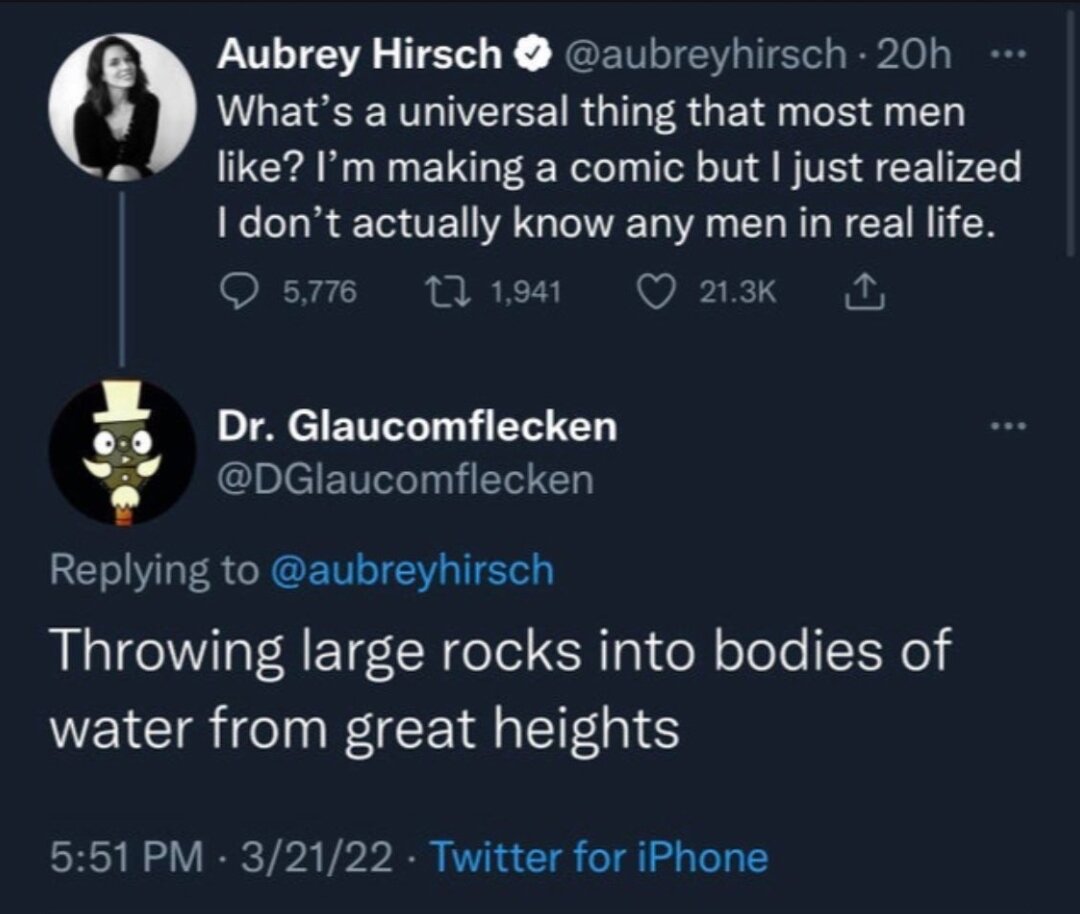The width and height of the screenshot is (1080, 914).
Task: Open Dr. Glaucomflecken's top-hat avatar
Action: pyautogui.click(x=122, y=451)
